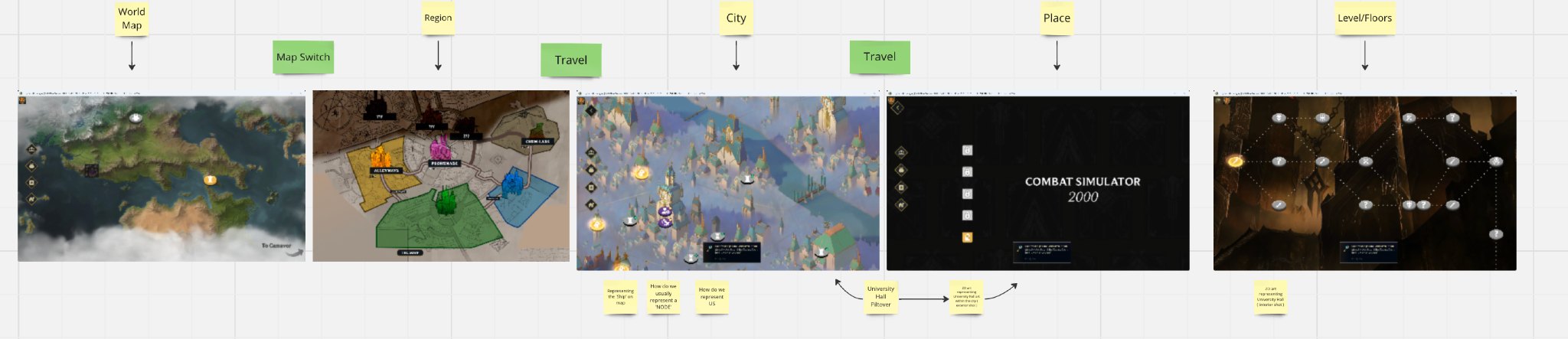
Task: Click the Combat Simulator 2000 title
Action: point(1083,189)
